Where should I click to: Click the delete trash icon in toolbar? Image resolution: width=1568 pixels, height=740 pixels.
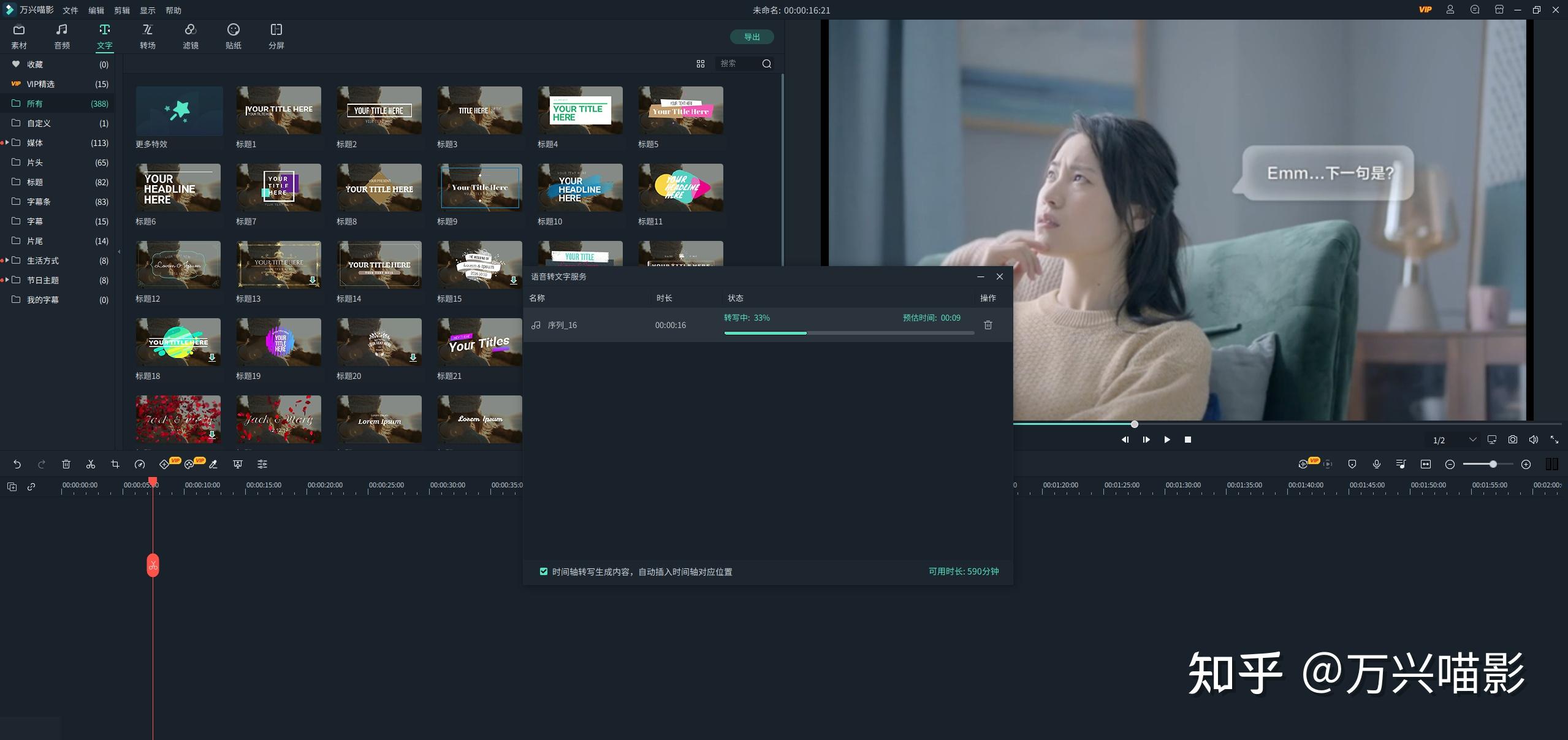(66, 464)
